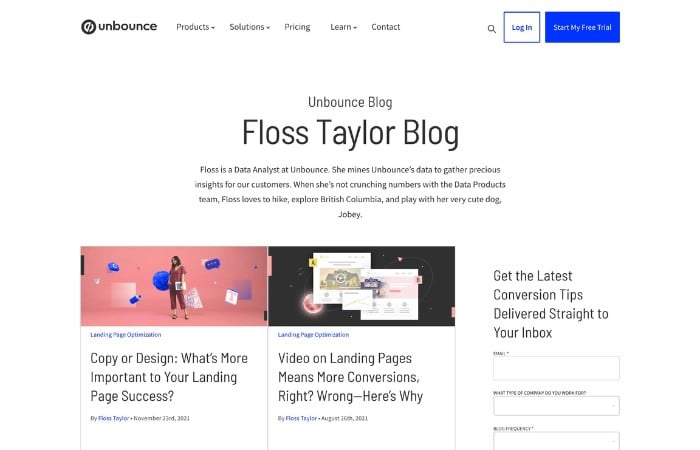Open the Pricing page
The height and width of the screenshot is (450, 700).
pyautogui.click(x=297, y=27)
